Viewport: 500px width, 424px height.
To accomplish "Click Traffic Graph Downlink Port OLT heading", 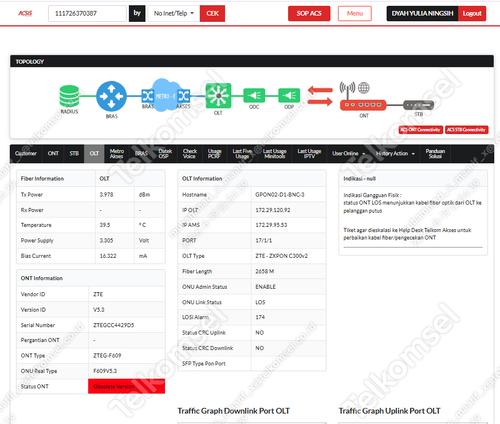I will pyautogui.click(x=233, y=411).
